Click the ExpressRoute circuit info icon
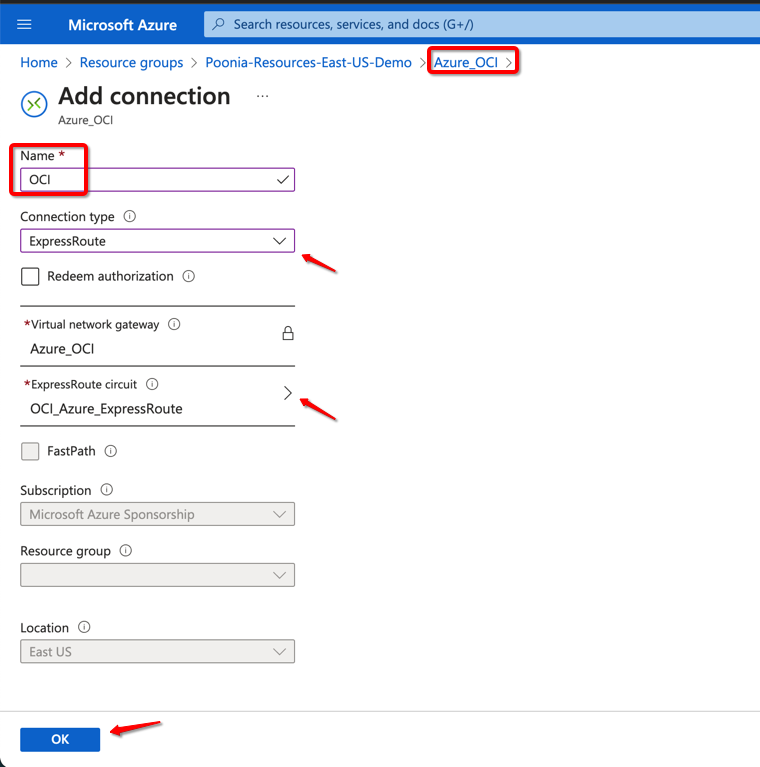760x767 pixels. click(x=153, y=385)
